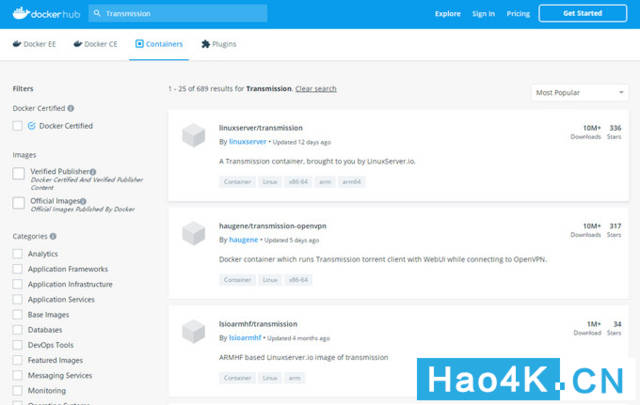
Task: Check the Base Images category
Action: coord(18,315)
